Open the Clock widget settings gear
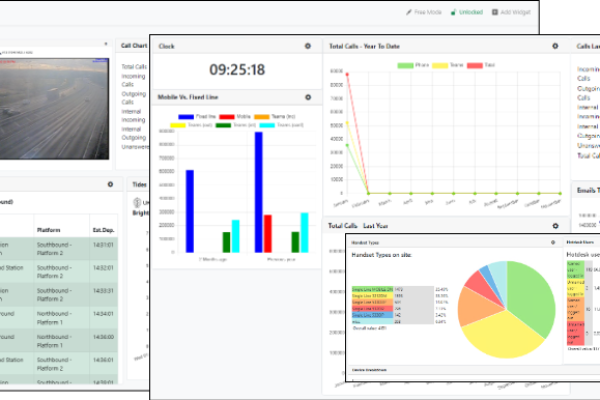 coord(308,46)
